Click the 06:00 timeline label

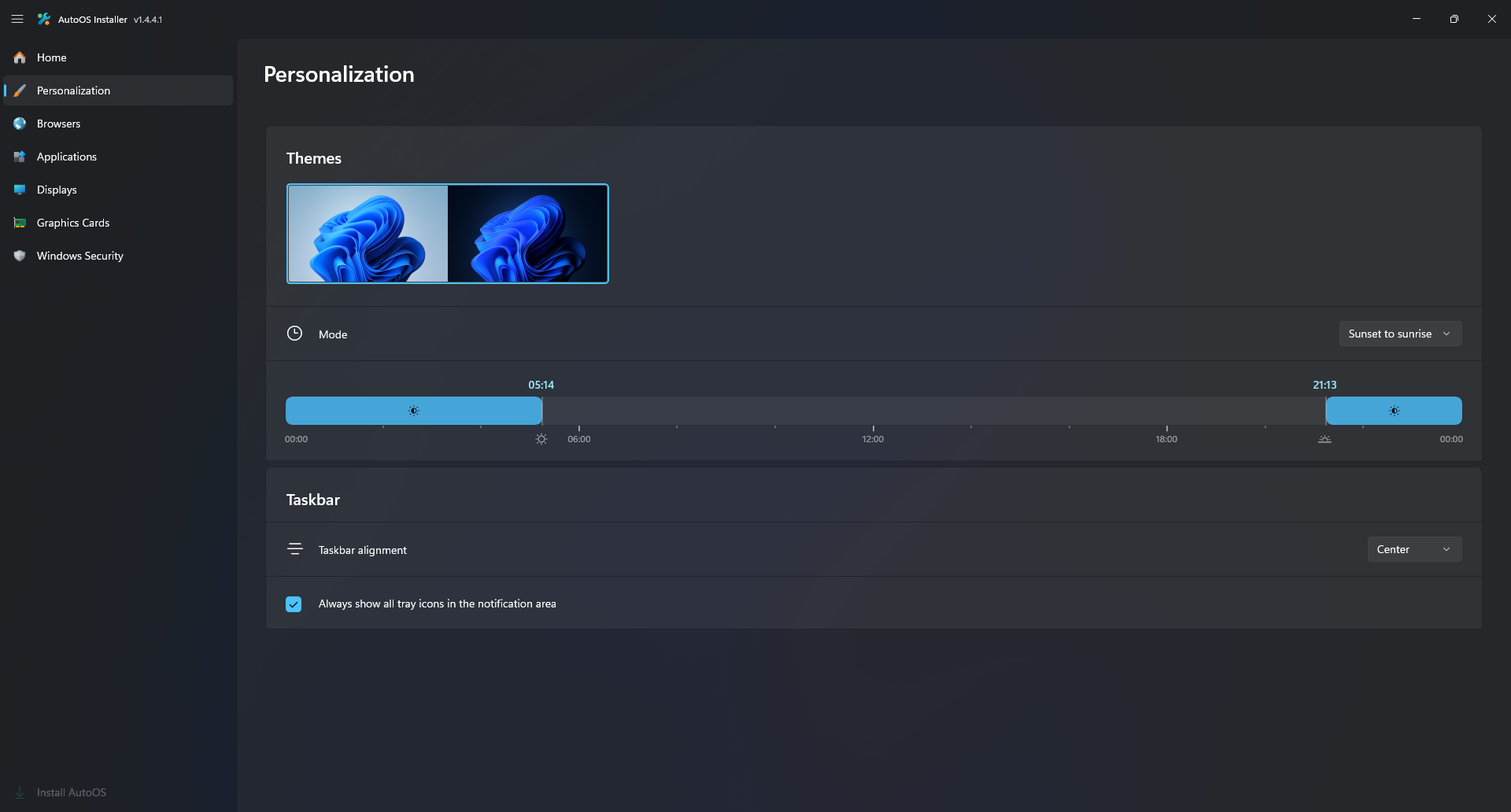(x=579, y=439)
